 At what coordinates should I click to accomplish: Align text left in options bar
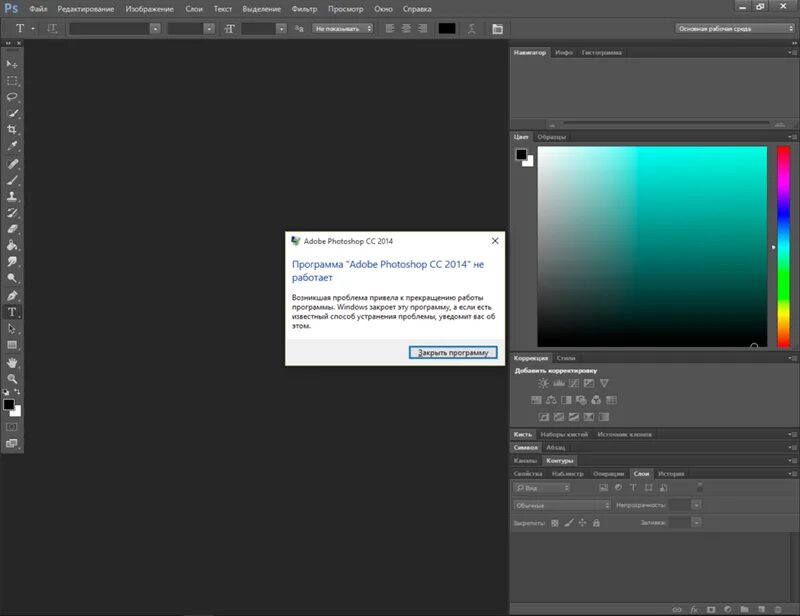[390, 29]
